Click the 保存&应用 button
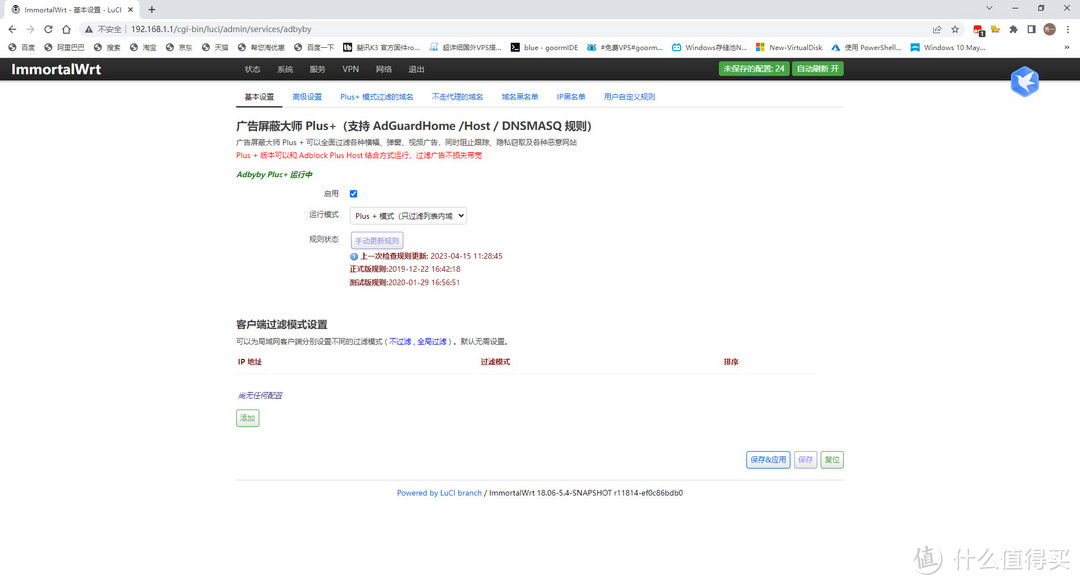Screen dimensions: 1080x585 click(x=767, y=460)
